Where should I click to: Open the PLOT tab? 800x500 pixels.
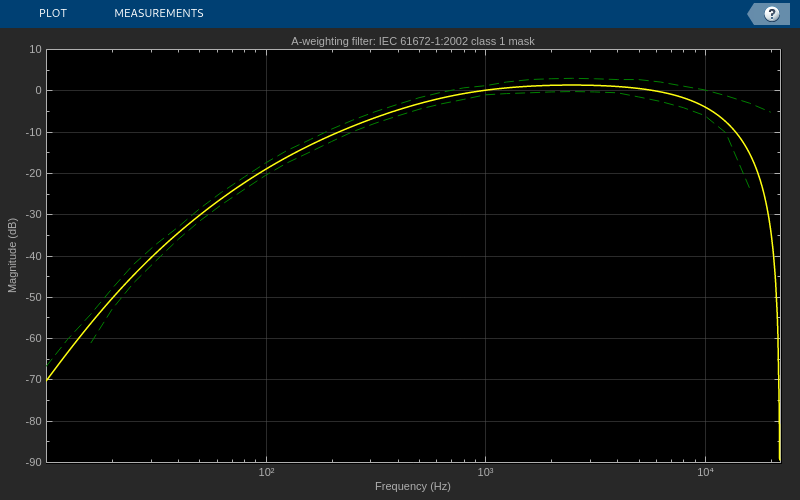pos(53,13)
